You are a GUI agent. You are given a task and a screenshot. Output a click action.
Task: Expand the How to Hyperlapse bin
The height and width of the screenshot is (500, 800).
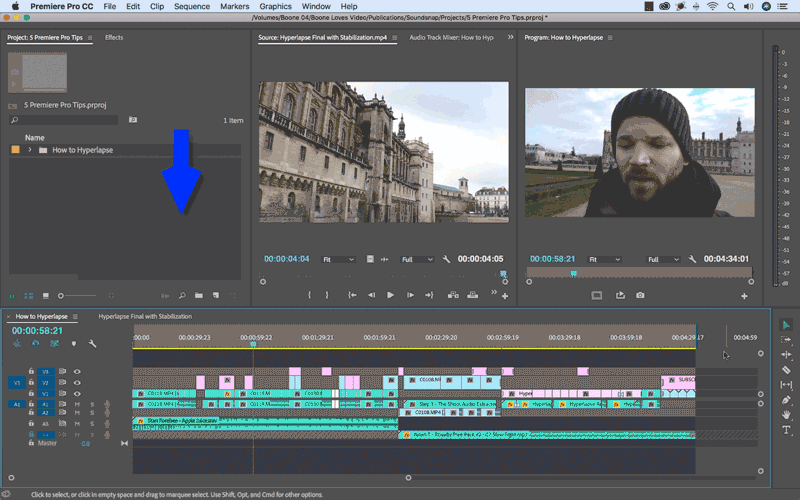click(30, 150)
